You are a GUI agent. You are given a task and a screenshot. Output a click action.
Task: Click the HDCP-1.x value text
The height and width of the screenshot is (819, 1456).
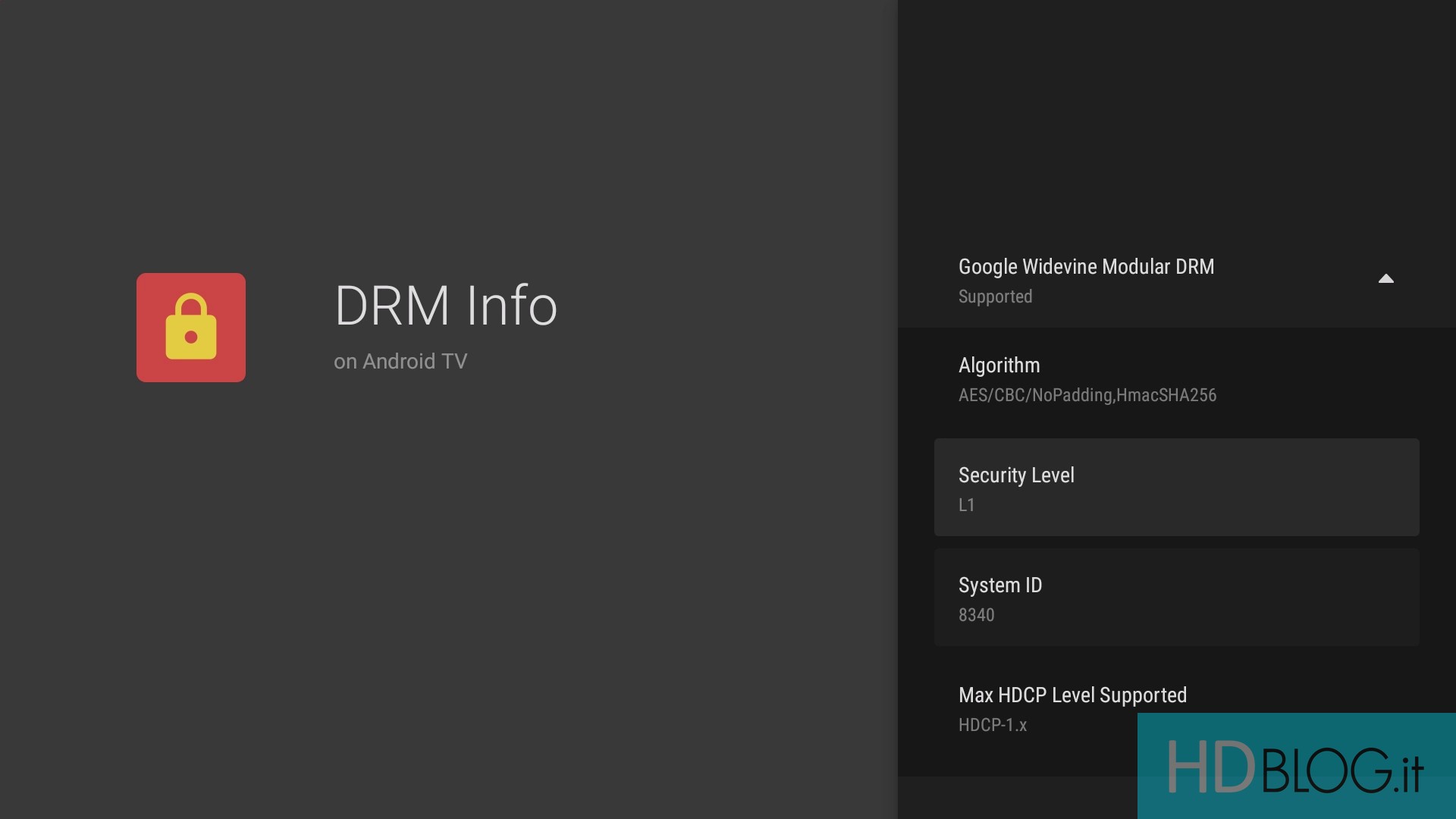(x=992, y=726)
